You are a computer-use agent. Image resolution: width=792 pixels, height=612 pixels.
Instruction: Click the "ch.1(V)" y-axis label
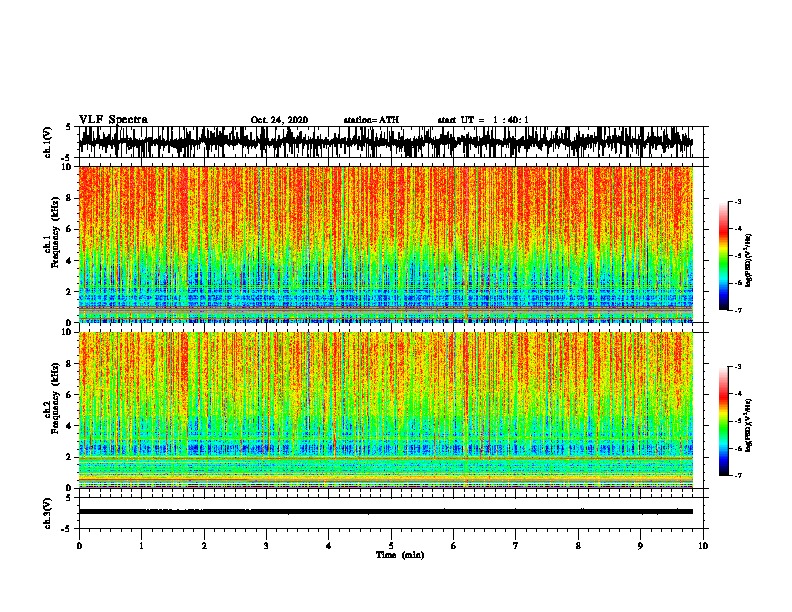(47, 142)
